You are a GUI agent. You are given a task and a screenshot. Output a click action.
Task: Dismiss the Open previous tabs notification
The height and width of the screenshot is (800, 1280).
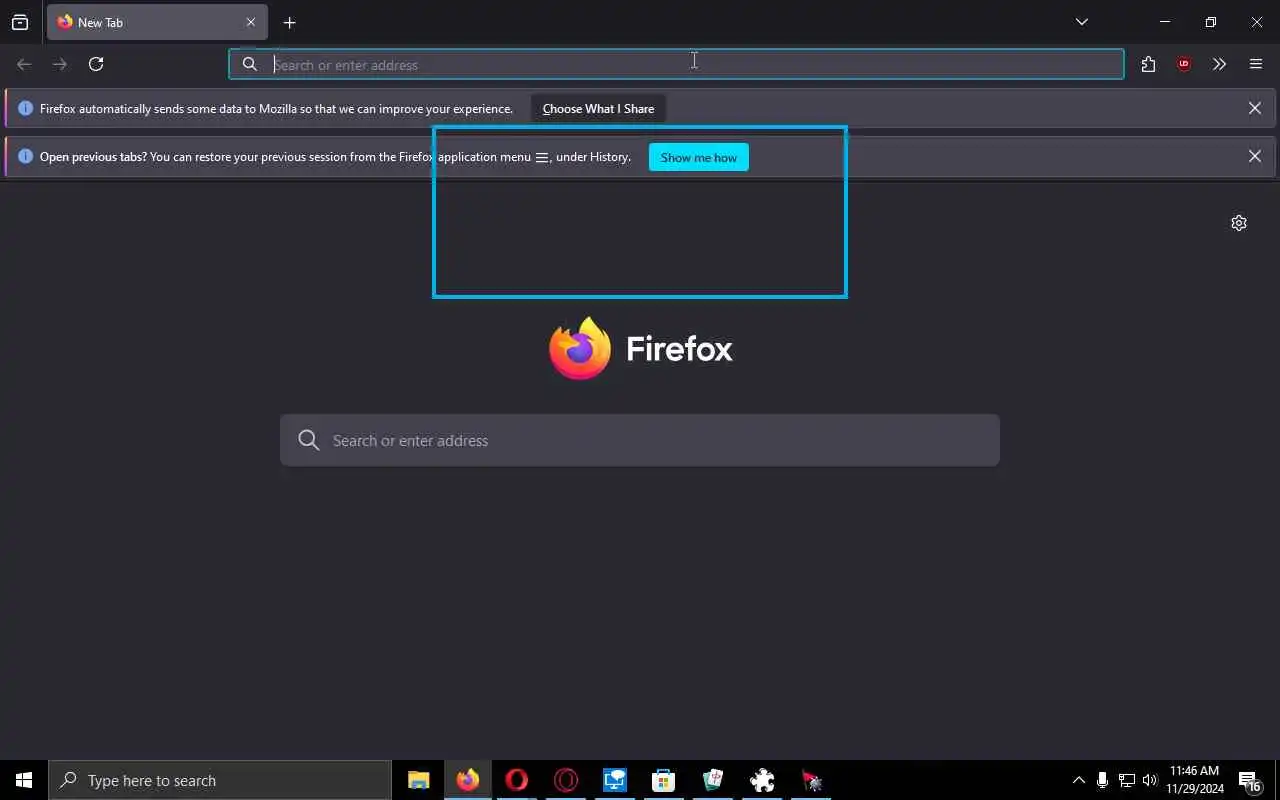pyautogui.click(x=1255, y=156)
